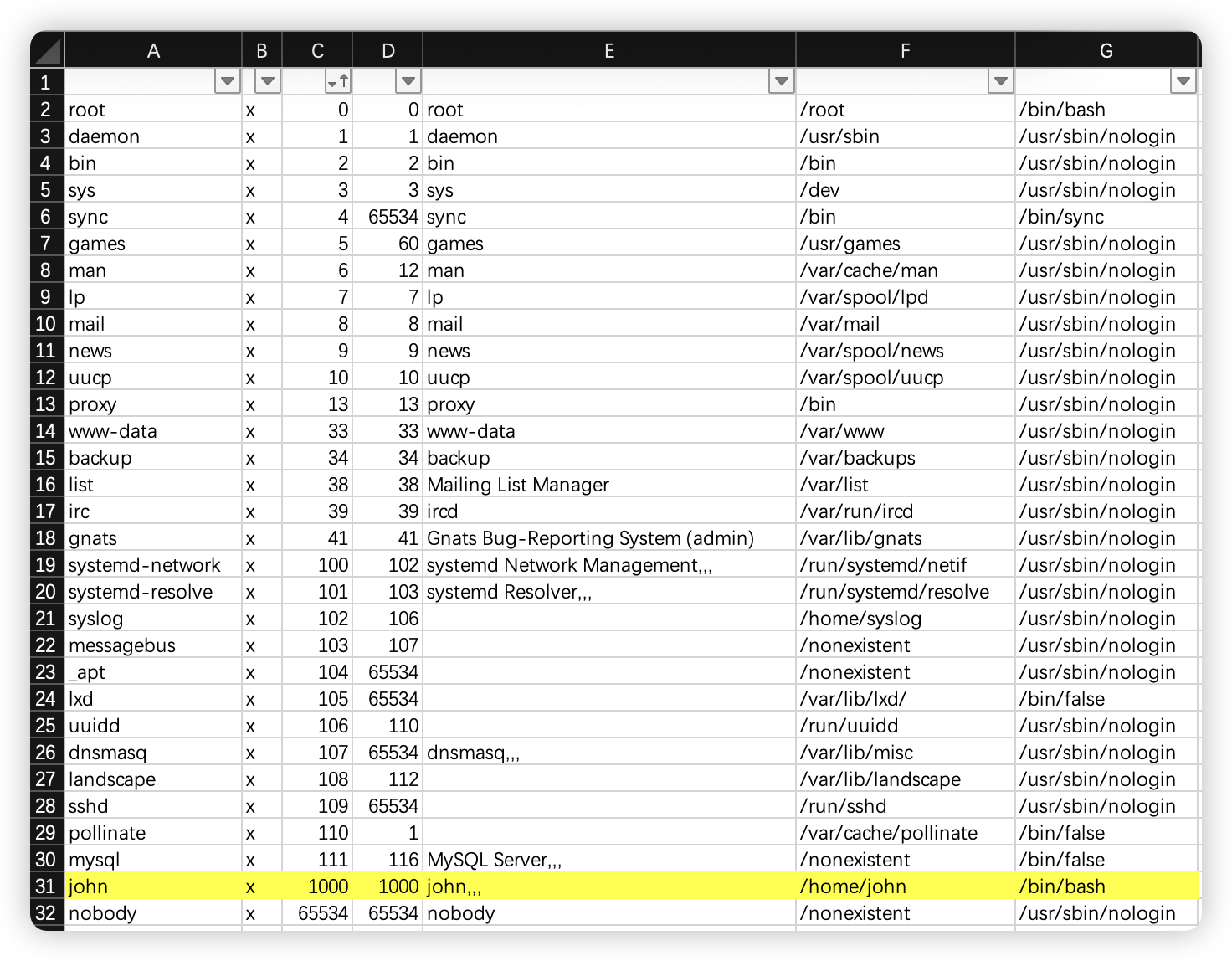Click the "/run/sshd" cell

click(906, 806)
